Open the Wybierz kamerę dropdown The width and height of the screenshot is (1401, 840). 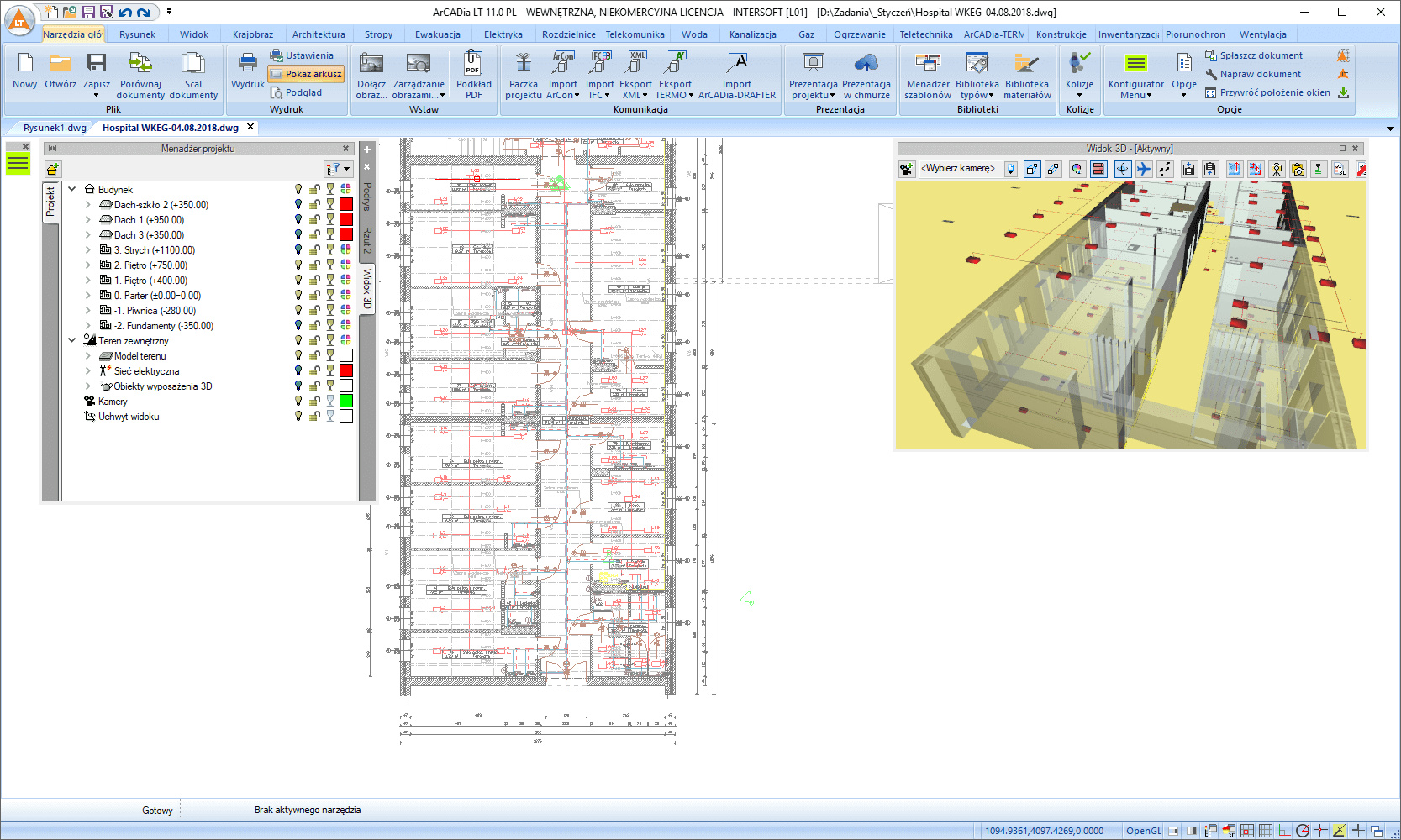(x=1011, y=169)
